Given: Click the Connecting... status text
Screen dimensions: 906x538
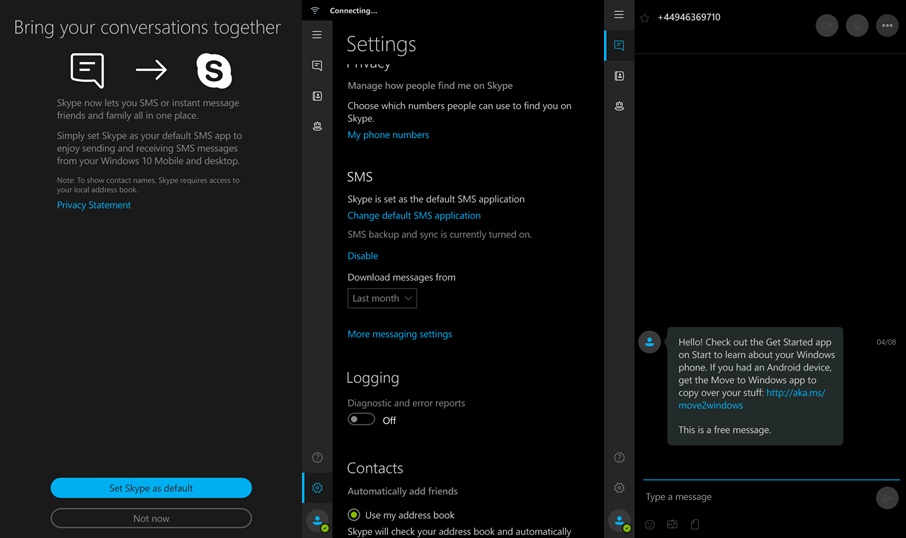Looking at the screenshot, I should coord(353,10).
